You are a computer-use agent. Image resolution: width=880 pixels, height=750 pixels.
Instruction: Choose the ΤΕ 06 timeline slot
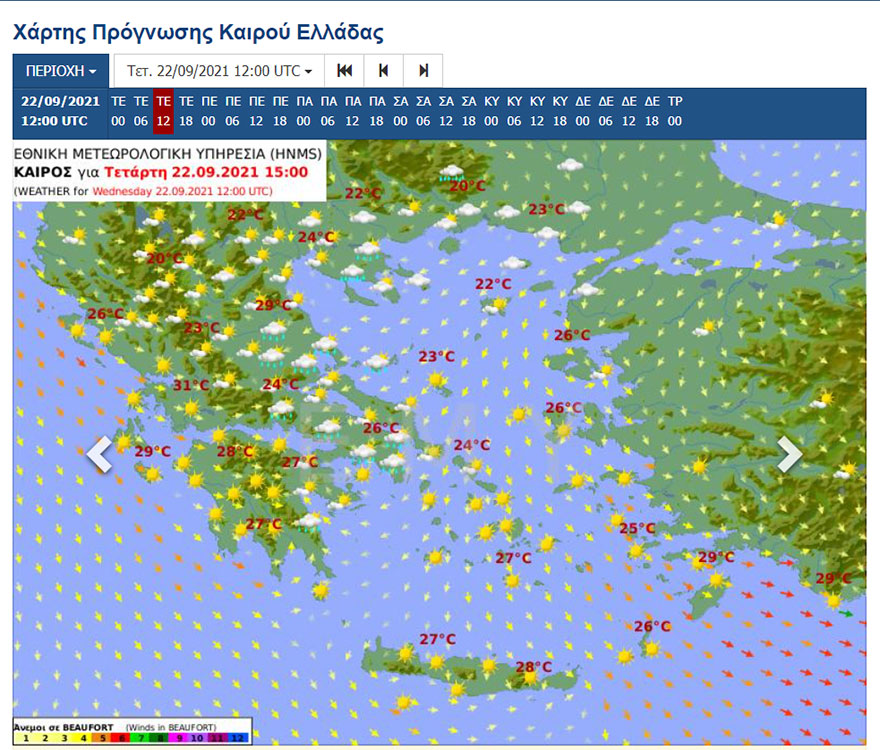[x=141, y=111]
